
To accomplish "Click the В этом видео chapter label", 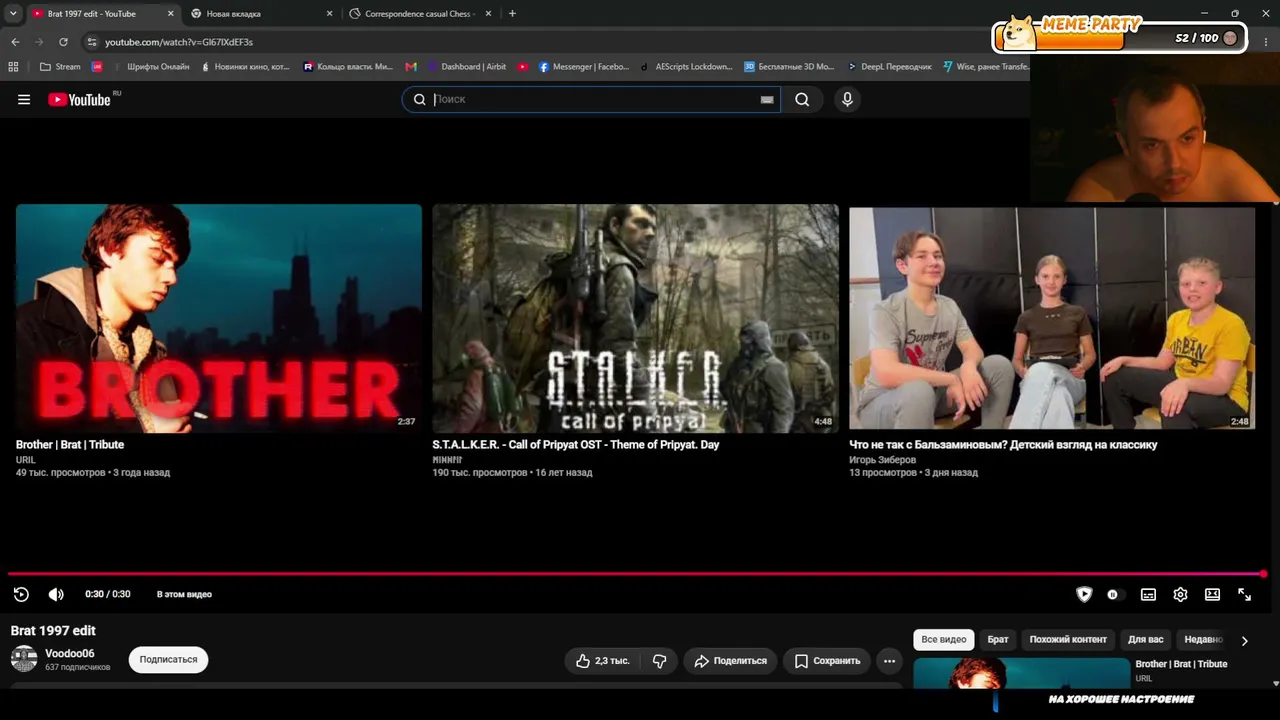I will pos(184,594).
